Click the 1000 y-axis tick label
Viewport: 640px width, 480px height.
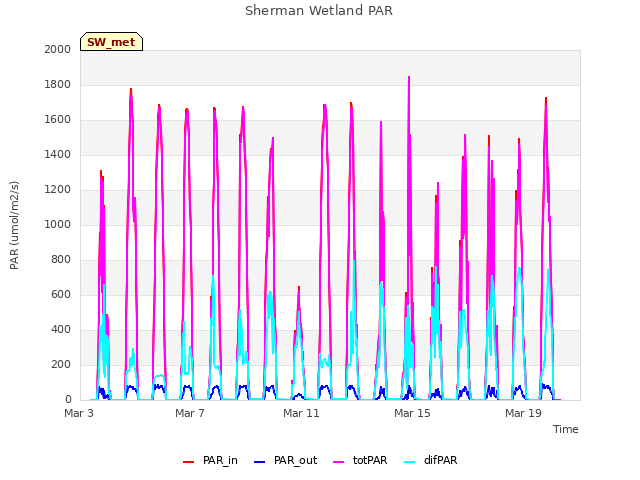[58, 224]
